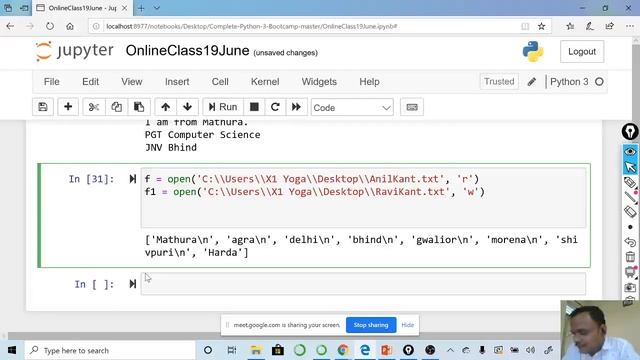Click the Run button in the toolbar
Image resolution: width=640 pixels, height=360 pixels.
coord(223,107)
